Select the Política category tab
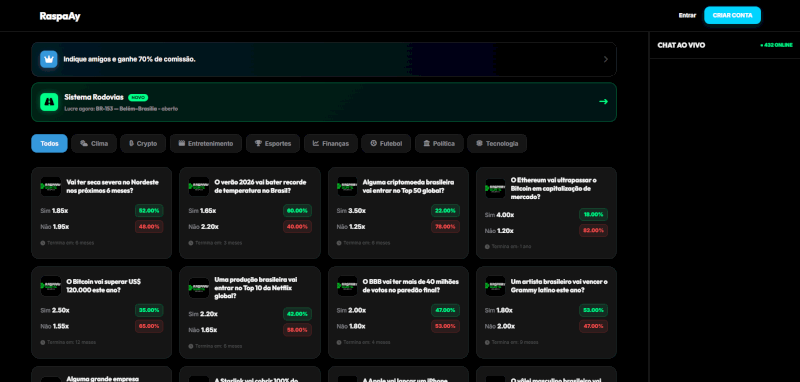Screen dimensions: 800x382 439,143
